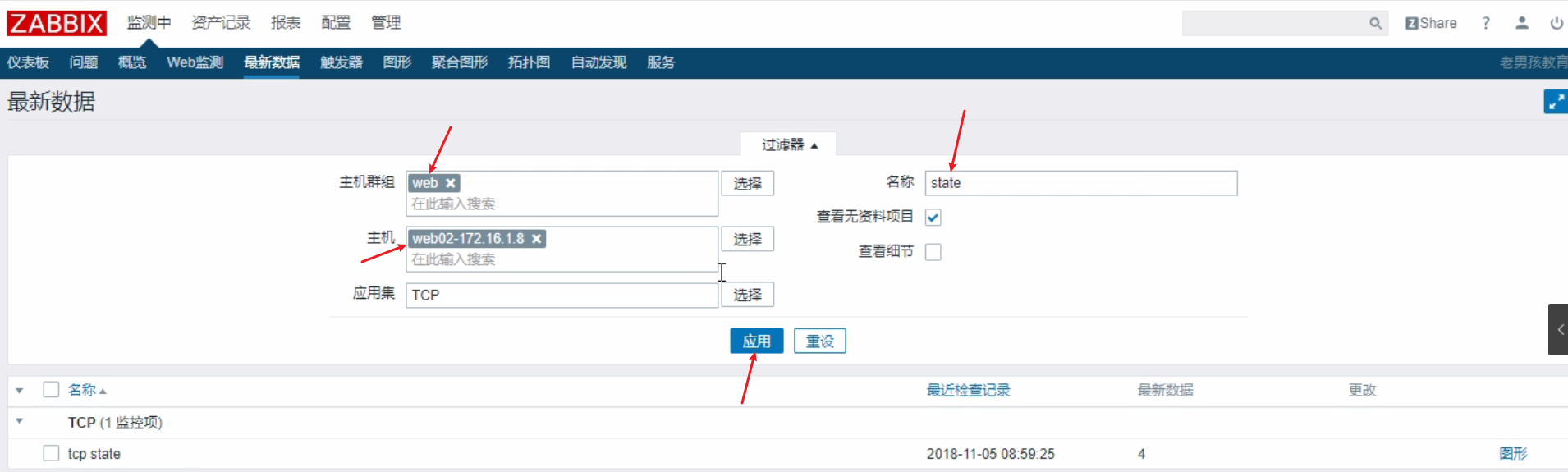
Task: Click the search magnifier icon
Action: pos(1375,23)
